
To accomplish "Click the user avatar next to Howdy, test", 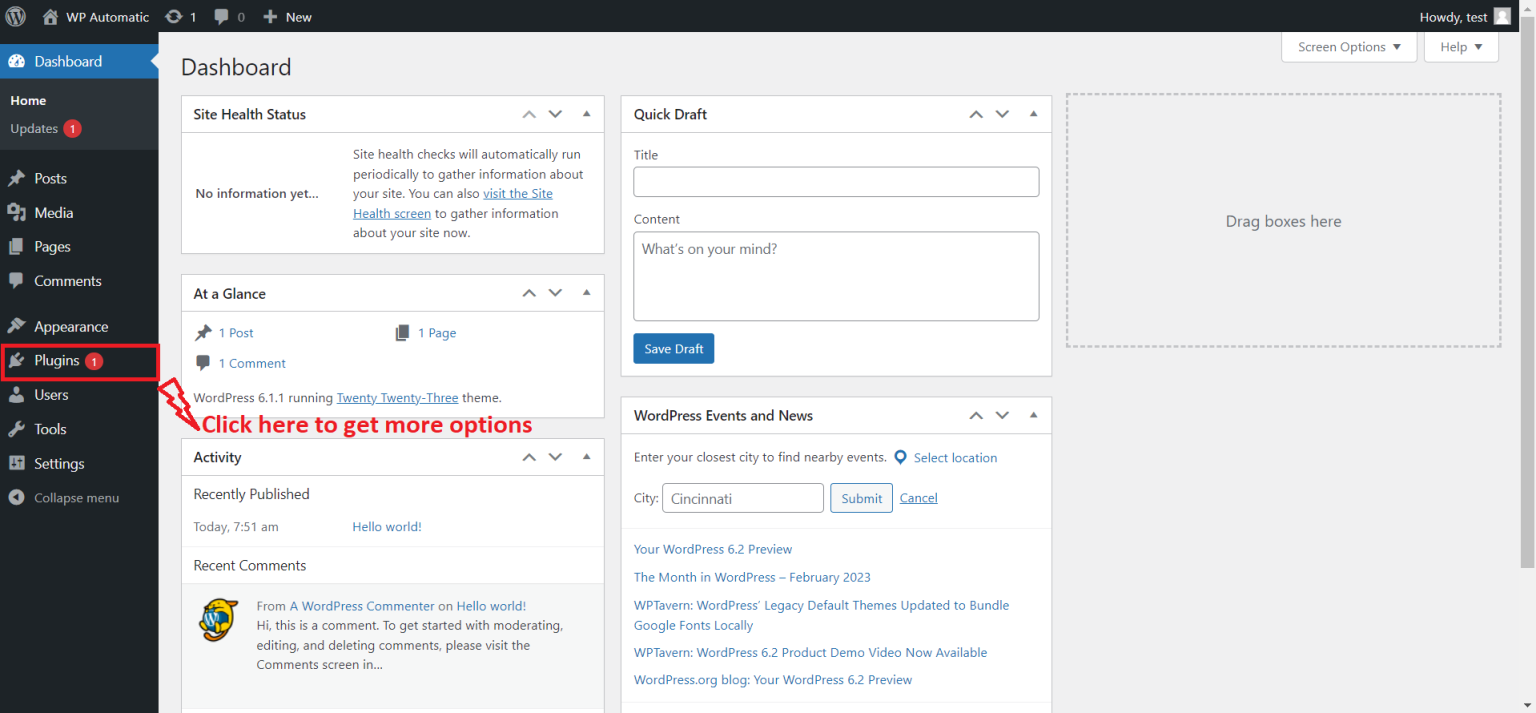I will pos(1502,17).
